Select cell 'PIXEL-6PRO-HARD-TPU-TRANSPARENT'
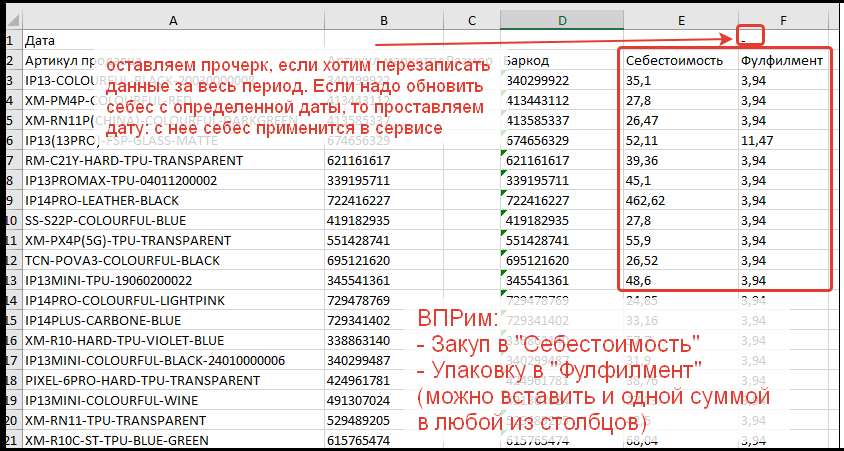This screenshot has width=844, height=451. [173, 380]
